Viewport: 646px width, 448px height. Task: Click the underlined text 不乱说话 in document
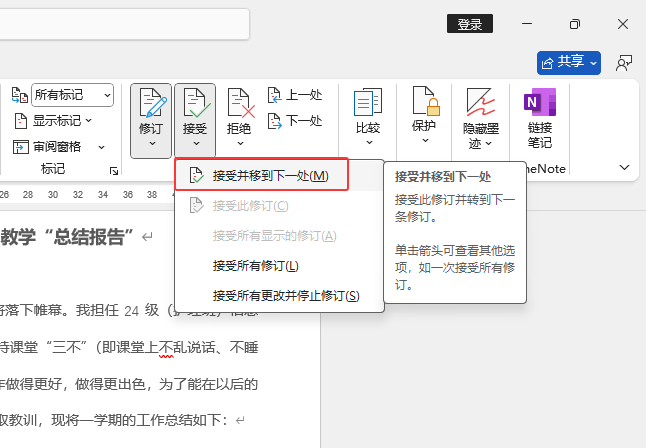coord(187,347)
